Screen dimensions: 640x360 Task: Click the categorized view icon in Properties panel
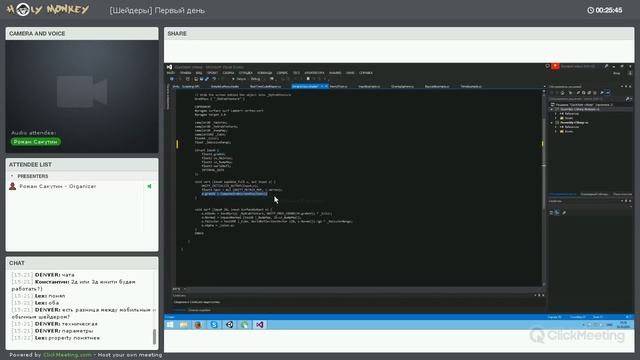tap(551, 213)
